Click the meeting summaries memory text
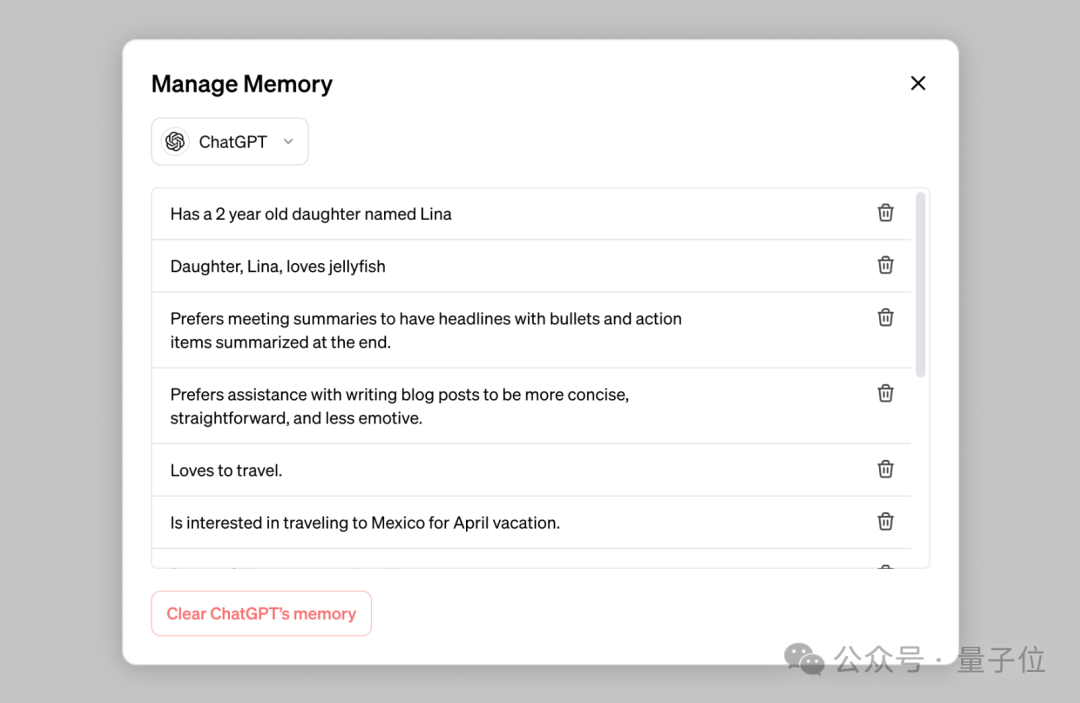Screen dimensions: 1080x703 tap(426, 330)
